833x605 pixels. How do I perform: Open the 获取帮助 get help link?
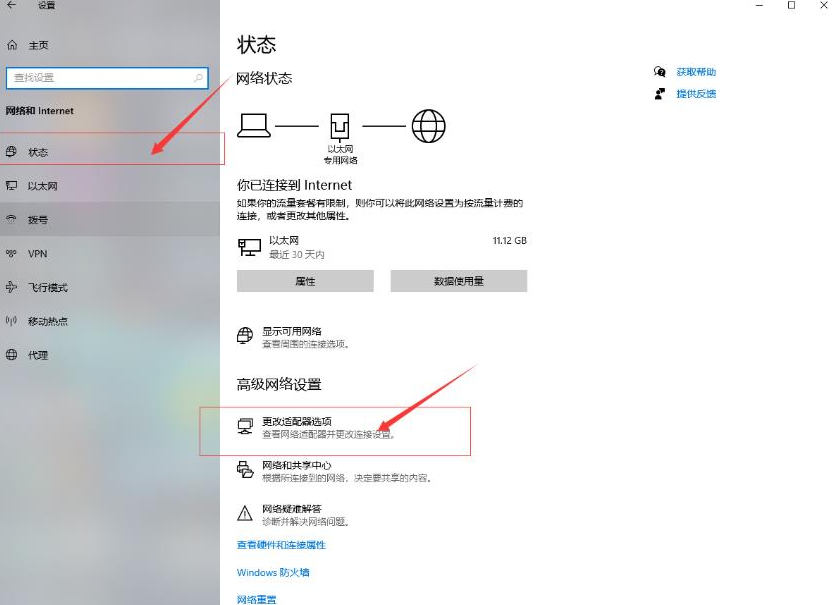pyautogui.click(x=695, y=72)
